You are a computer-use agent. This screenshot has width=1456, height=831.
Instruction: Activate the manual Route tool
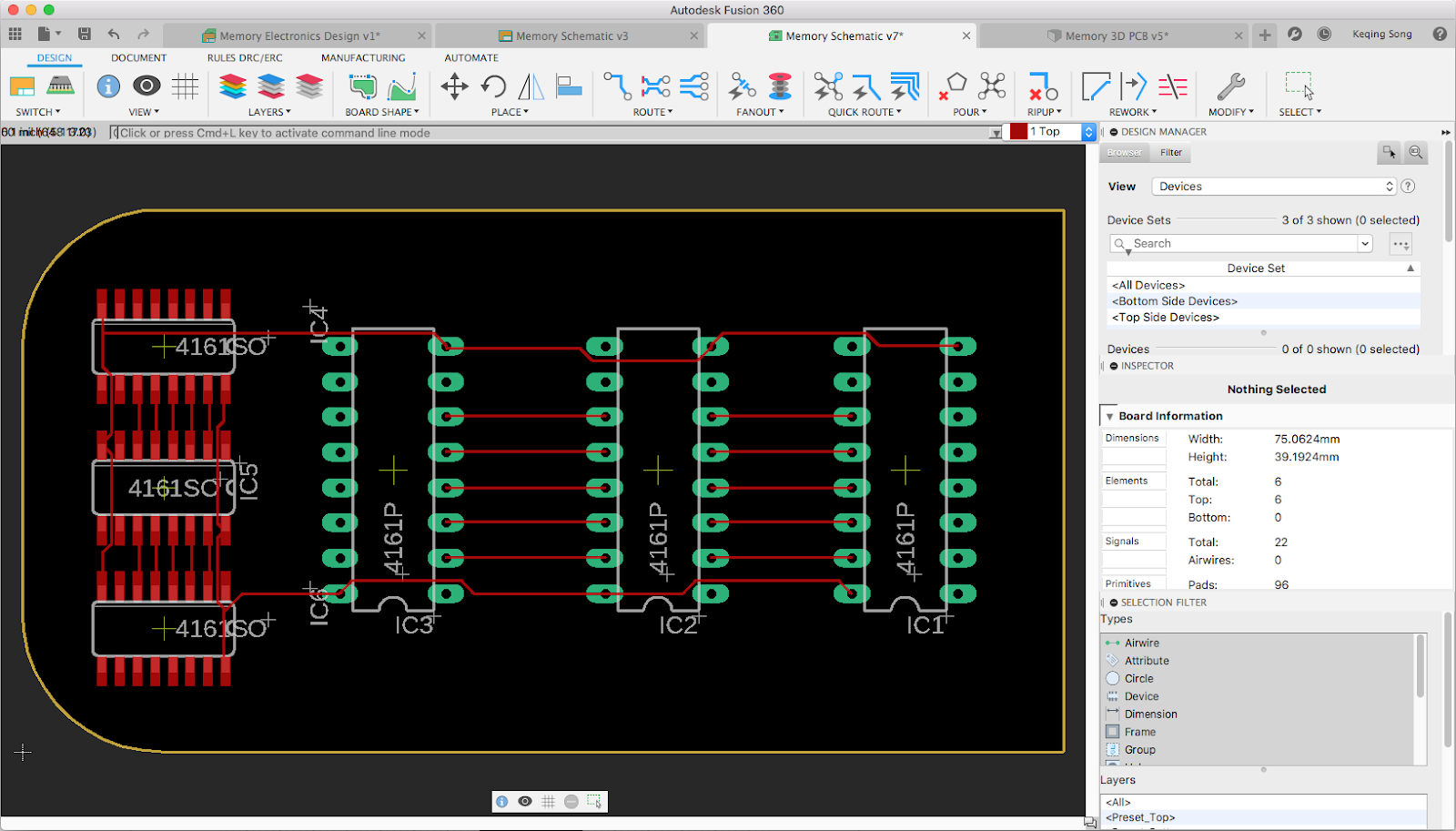pyautogui.click(x=617, y=87)
